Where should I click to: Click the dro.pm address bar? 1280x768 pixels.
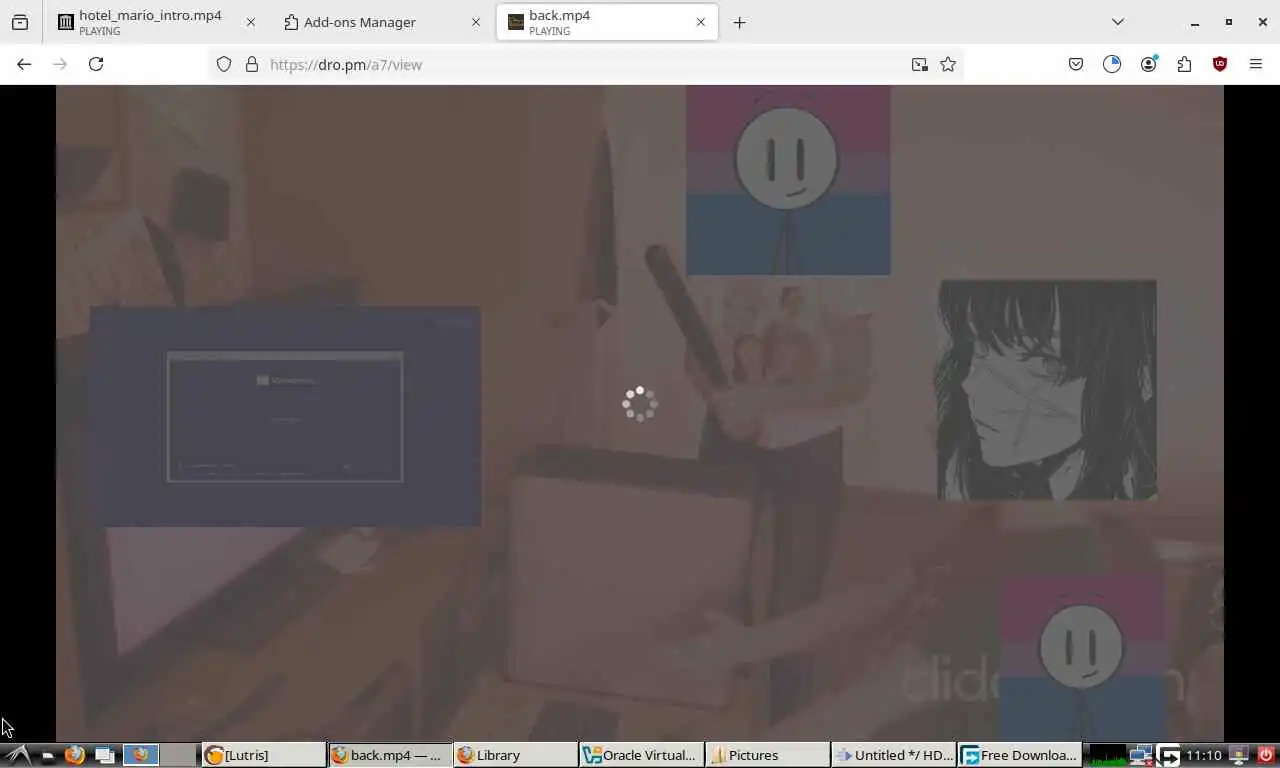click(x=585, y=64)
